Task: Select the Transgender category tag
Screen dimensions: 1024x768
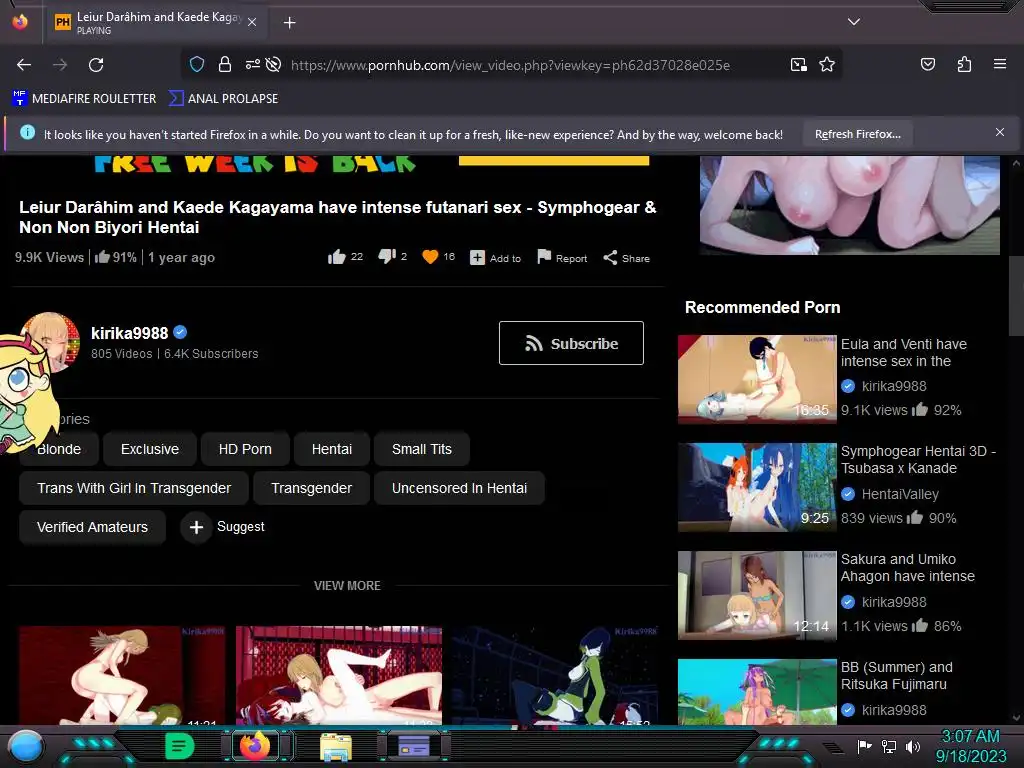Action: pyautogui.click(x=312, y=488)
